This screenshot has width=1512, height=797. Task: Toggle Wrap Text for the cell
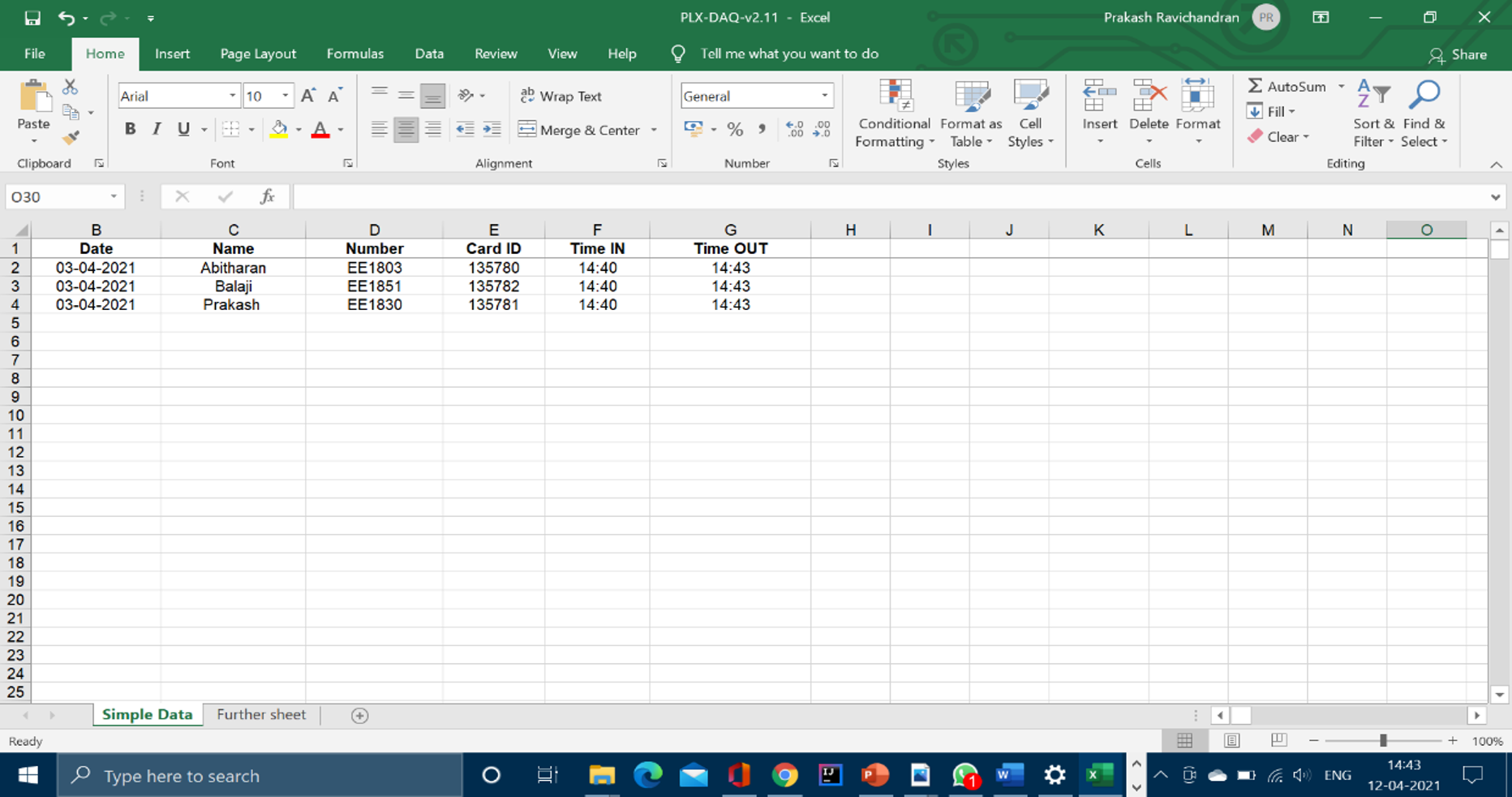pyautogui.click(x=561, y=96)
